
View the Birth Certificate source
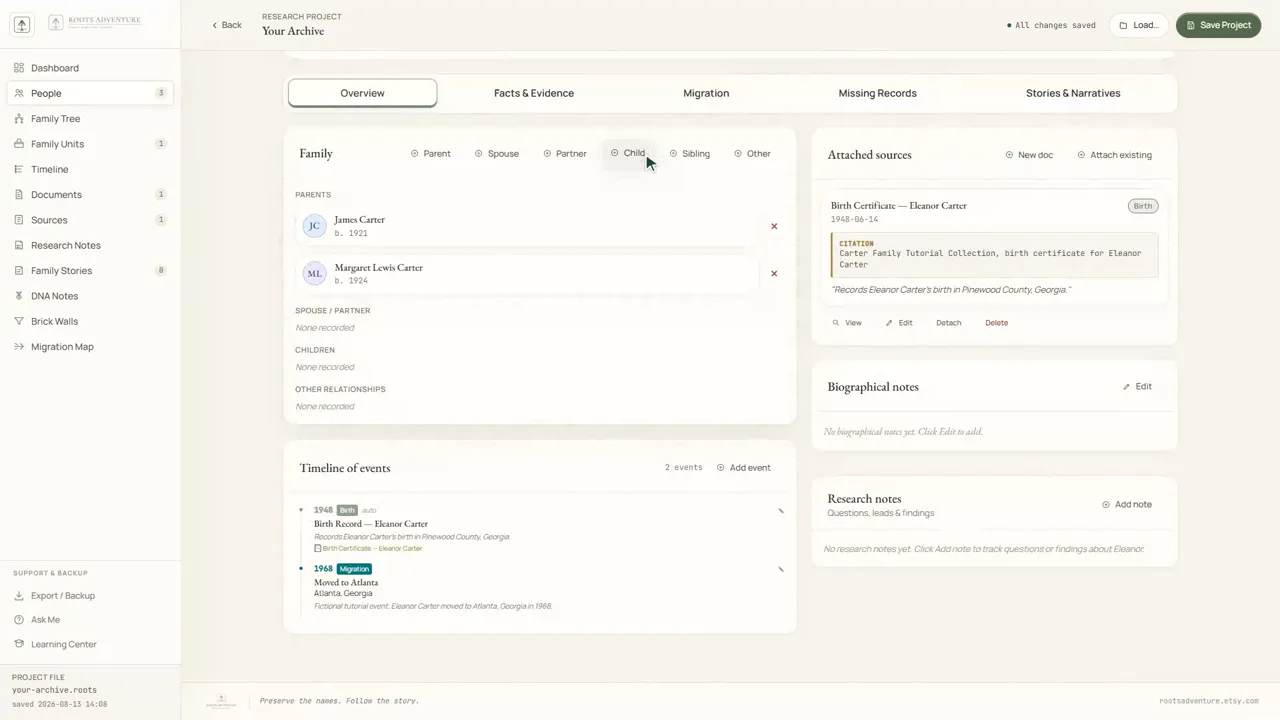coord(847,323)
